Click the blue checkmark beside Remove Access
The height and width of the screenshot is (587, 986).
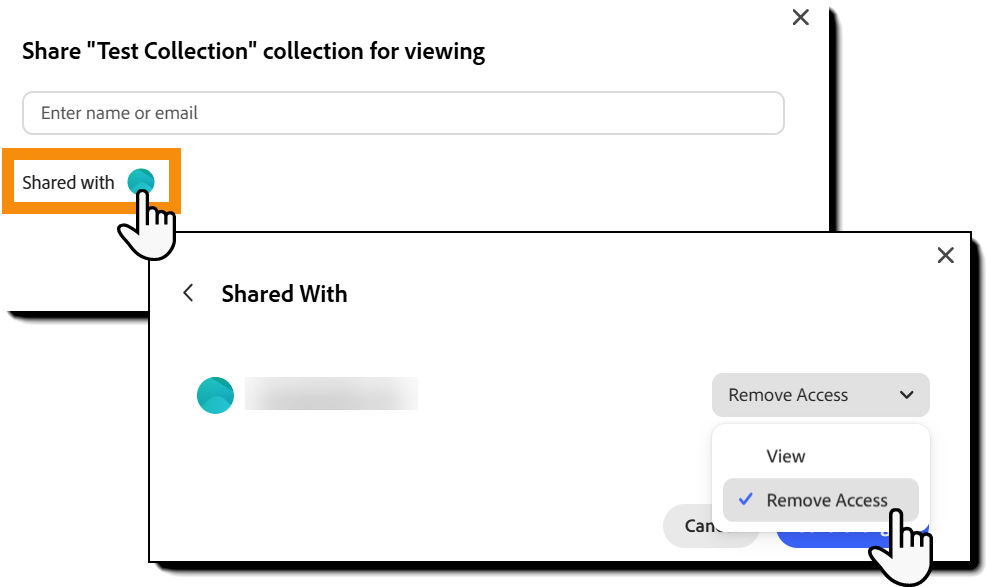point(745,499)
